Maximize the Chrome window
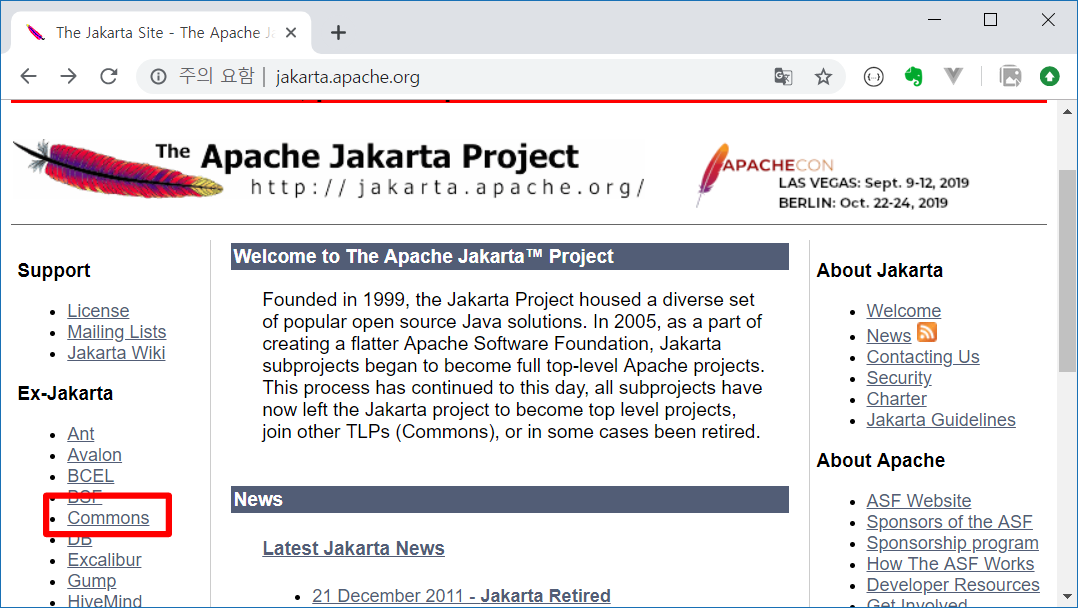Image resolution: width=1078 pixels, height=608 pixels. click(x=990, y=20)
